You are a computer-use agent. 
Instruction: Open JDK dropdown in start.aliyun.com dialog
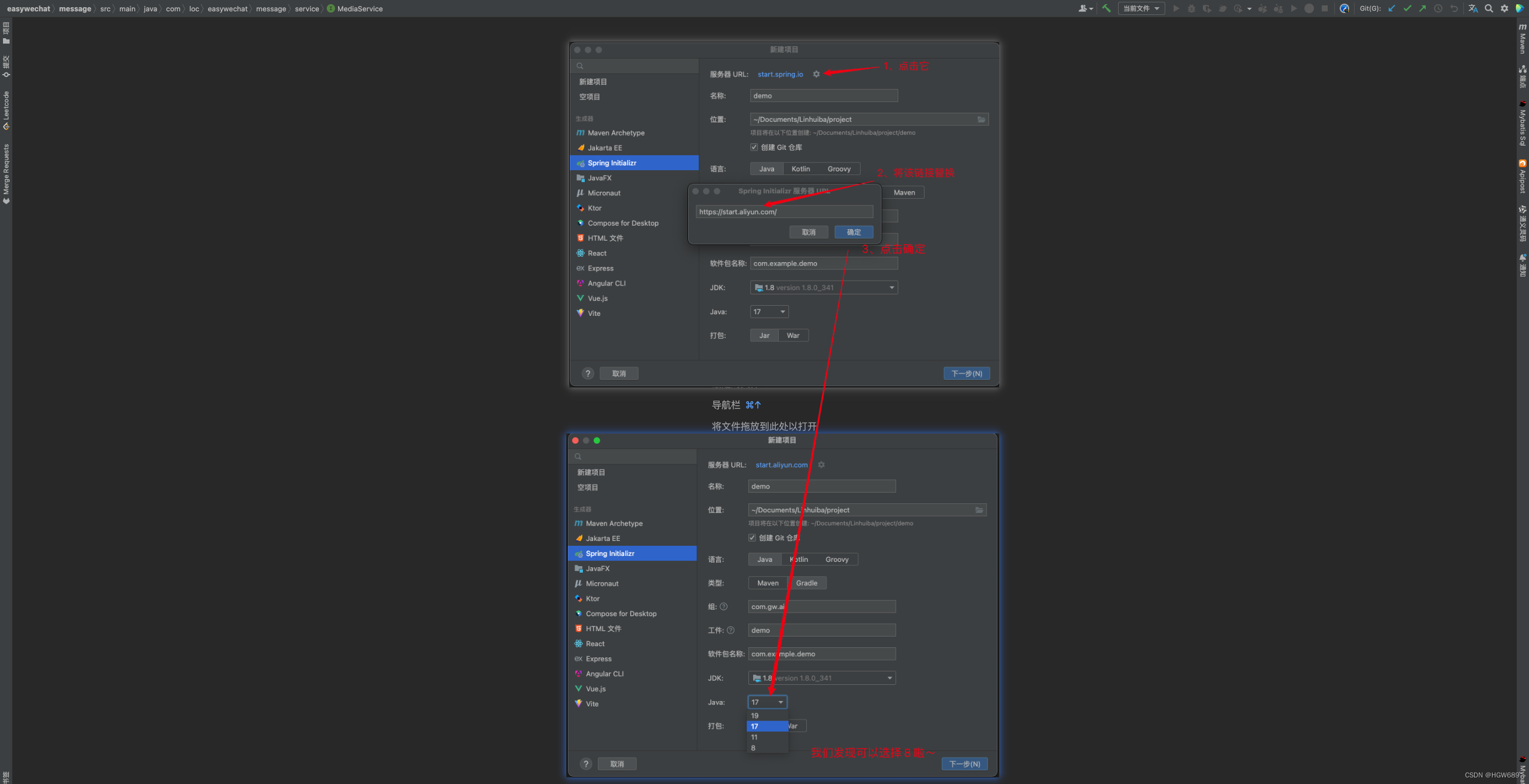[822, 678]
